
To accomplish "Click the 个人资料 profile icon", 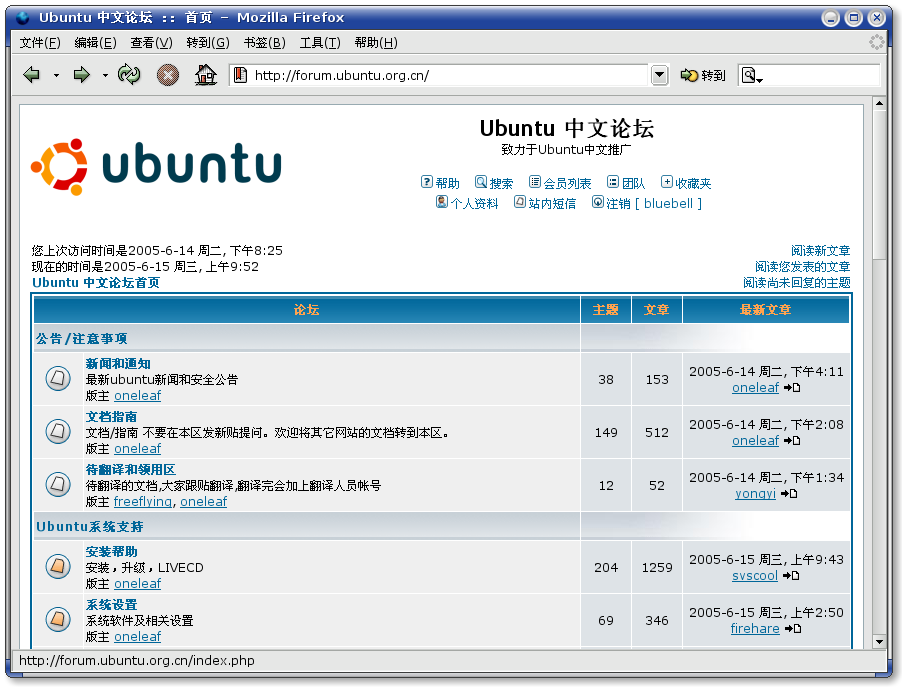I will point(442,202).
